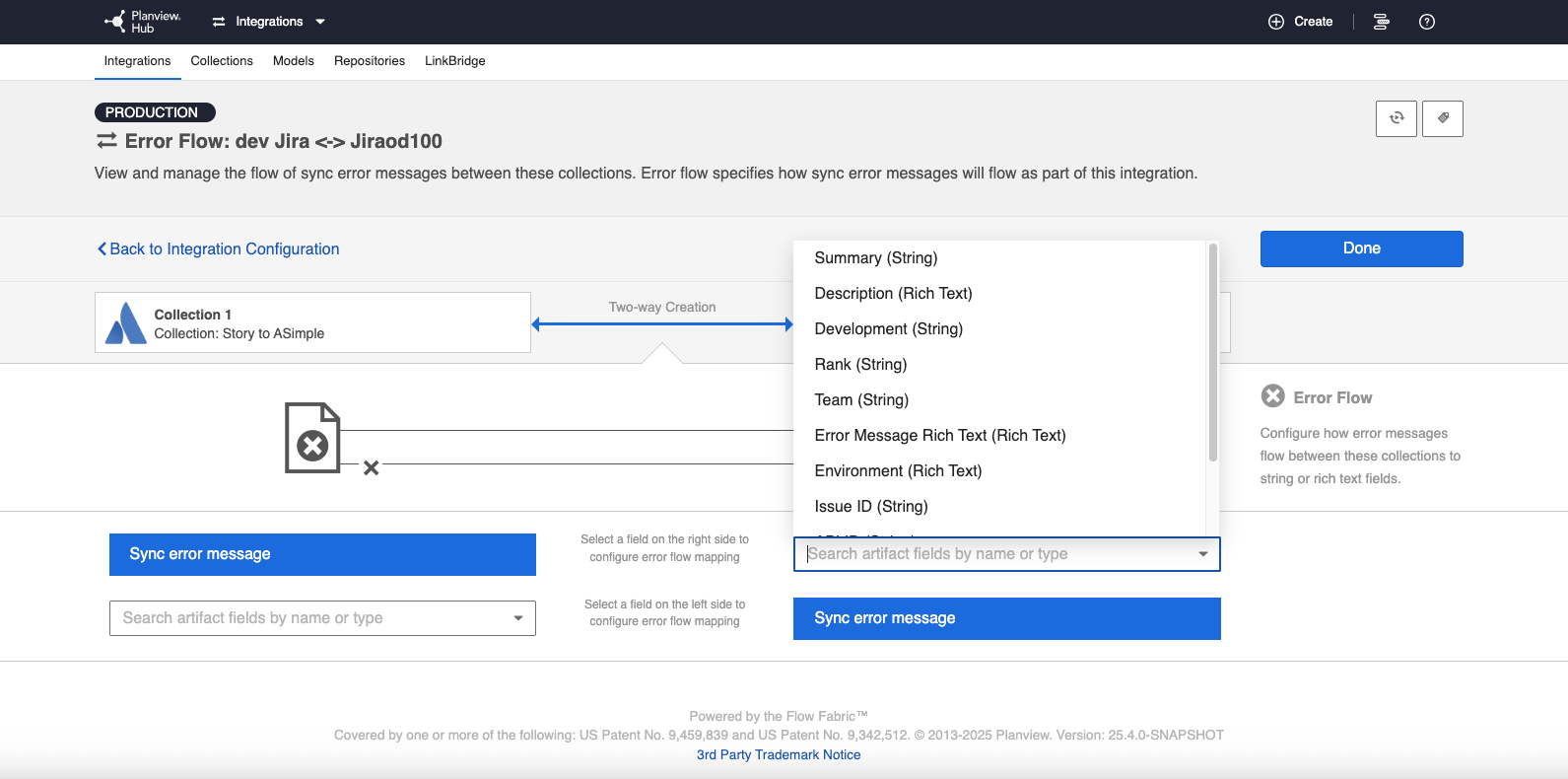Click the error document icon

pyautogui.click(x=312, y=438)
